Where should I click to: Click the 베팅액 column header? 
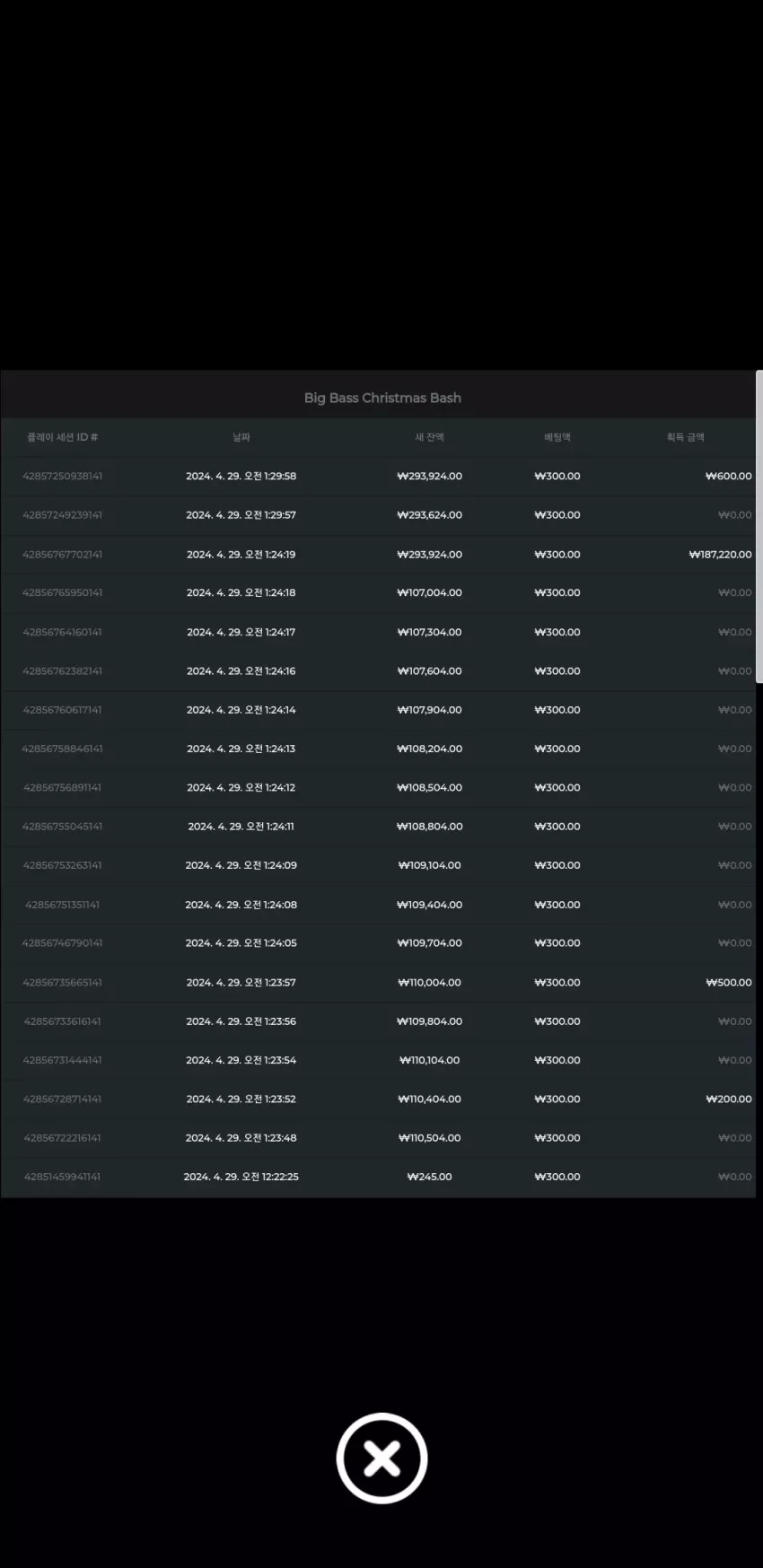coord(557,437)
